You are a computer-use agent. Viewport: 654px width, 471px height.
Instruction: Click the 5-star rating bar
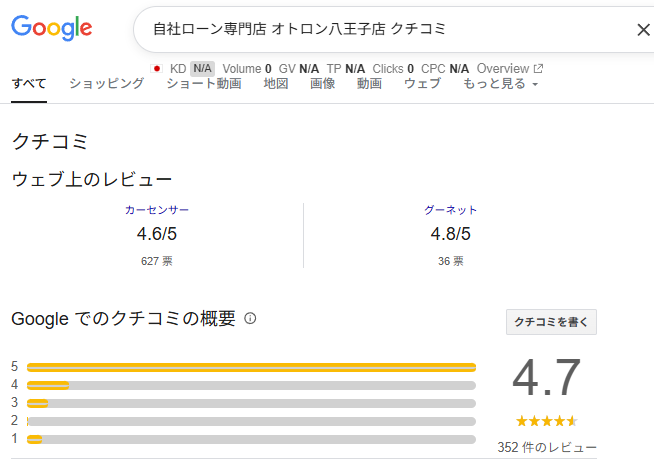tap(252, 367)
